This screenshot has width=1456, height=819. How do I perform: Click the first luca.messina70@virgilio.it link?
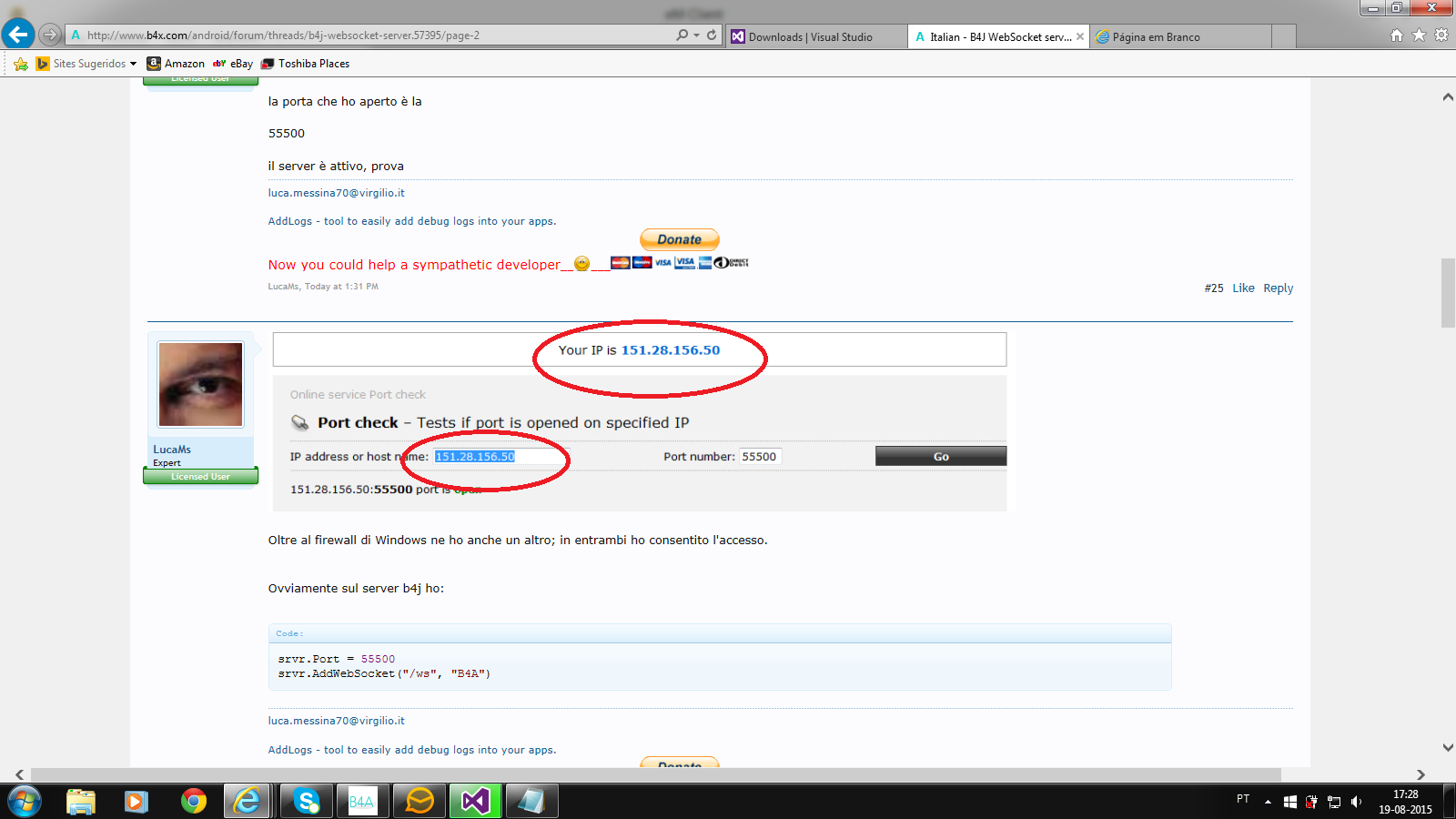(337, 193)
